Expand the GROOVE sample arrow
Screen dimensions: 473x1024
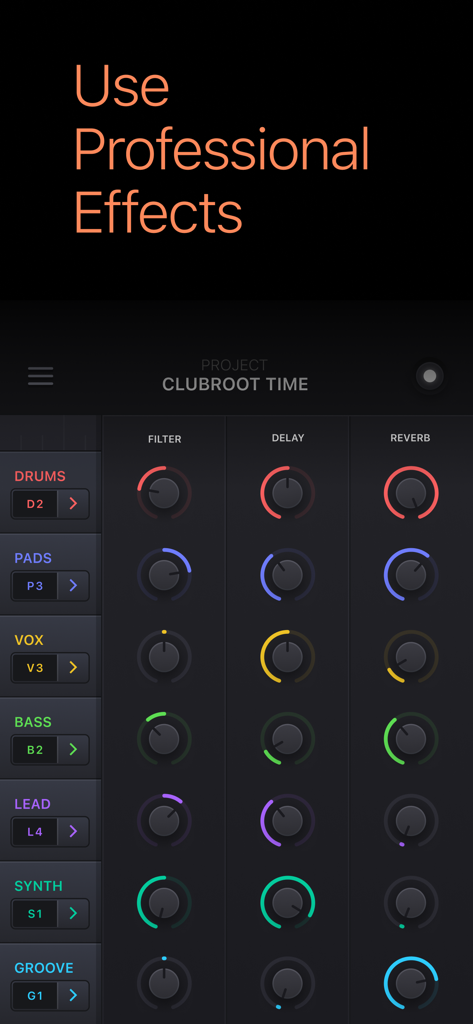click(x=73, y=995)
